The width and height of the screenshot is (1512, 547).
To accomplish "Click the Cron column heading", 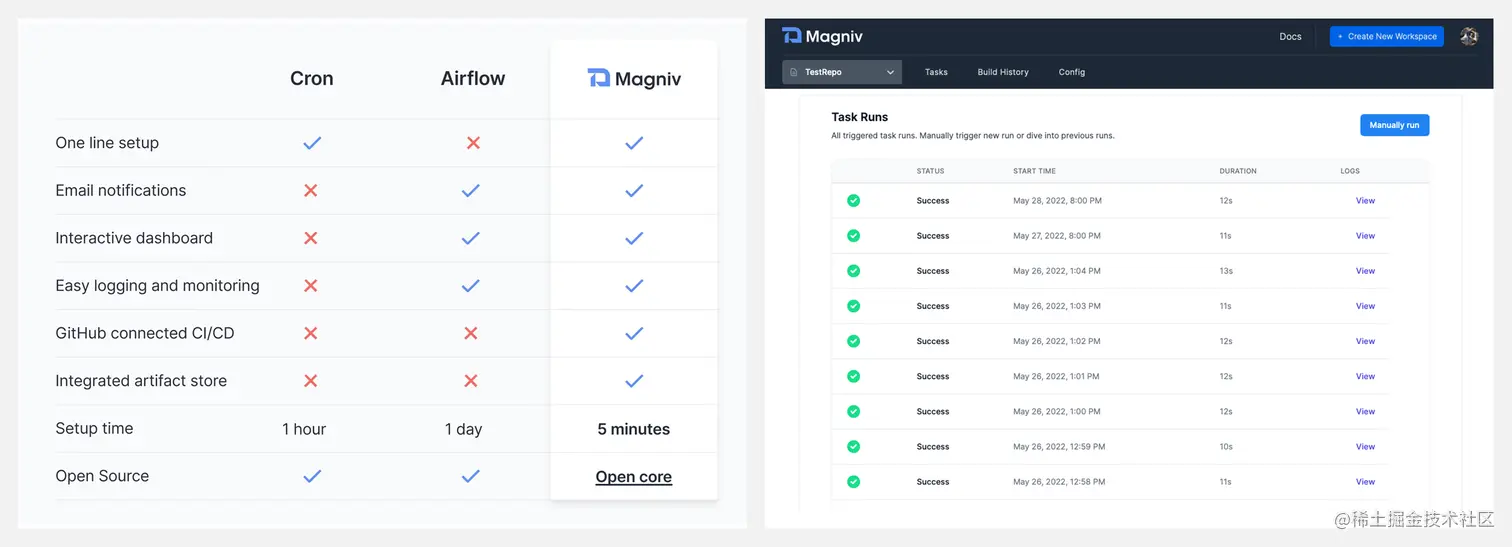I will (x=312, y=78).
